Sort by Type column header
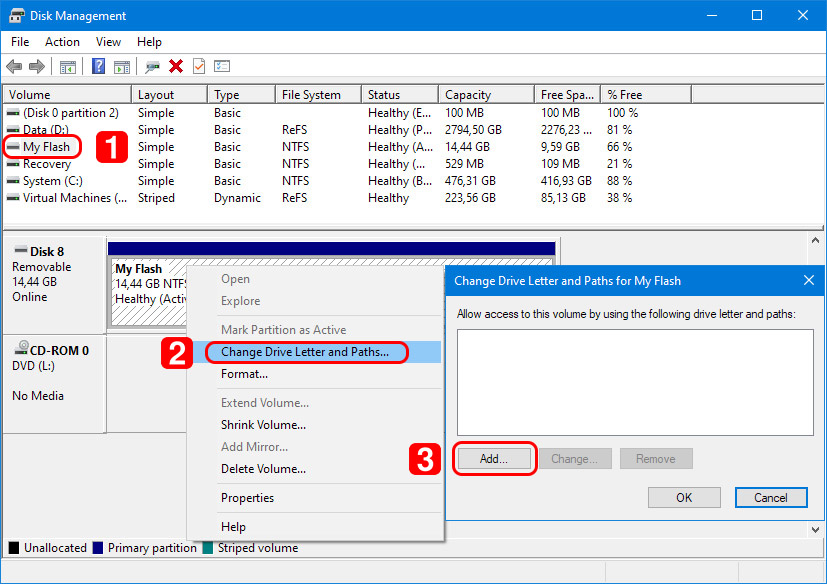Screen dimensions: 827x584 pos(242,94)
